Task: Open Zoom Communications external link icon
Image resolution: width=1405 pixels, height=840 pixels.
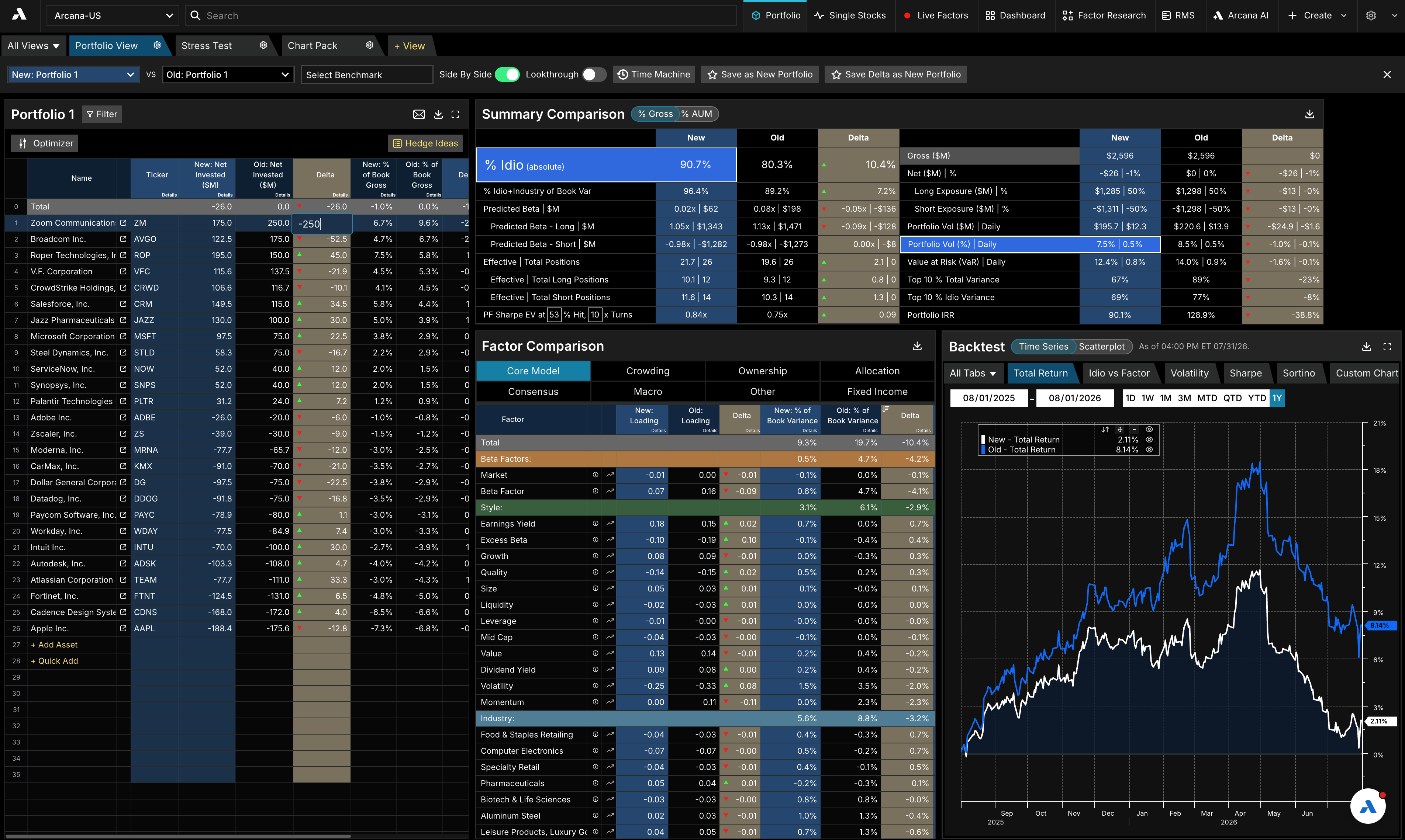Action: tap(123, 223)
